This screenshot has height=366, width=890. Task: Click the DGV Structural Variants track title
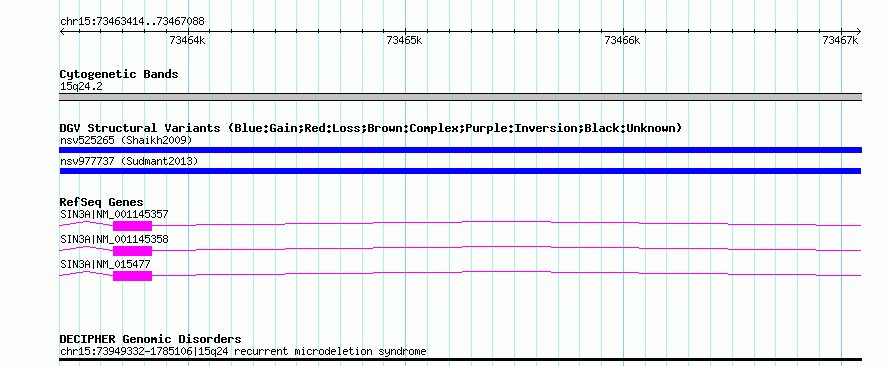point(371,128)
